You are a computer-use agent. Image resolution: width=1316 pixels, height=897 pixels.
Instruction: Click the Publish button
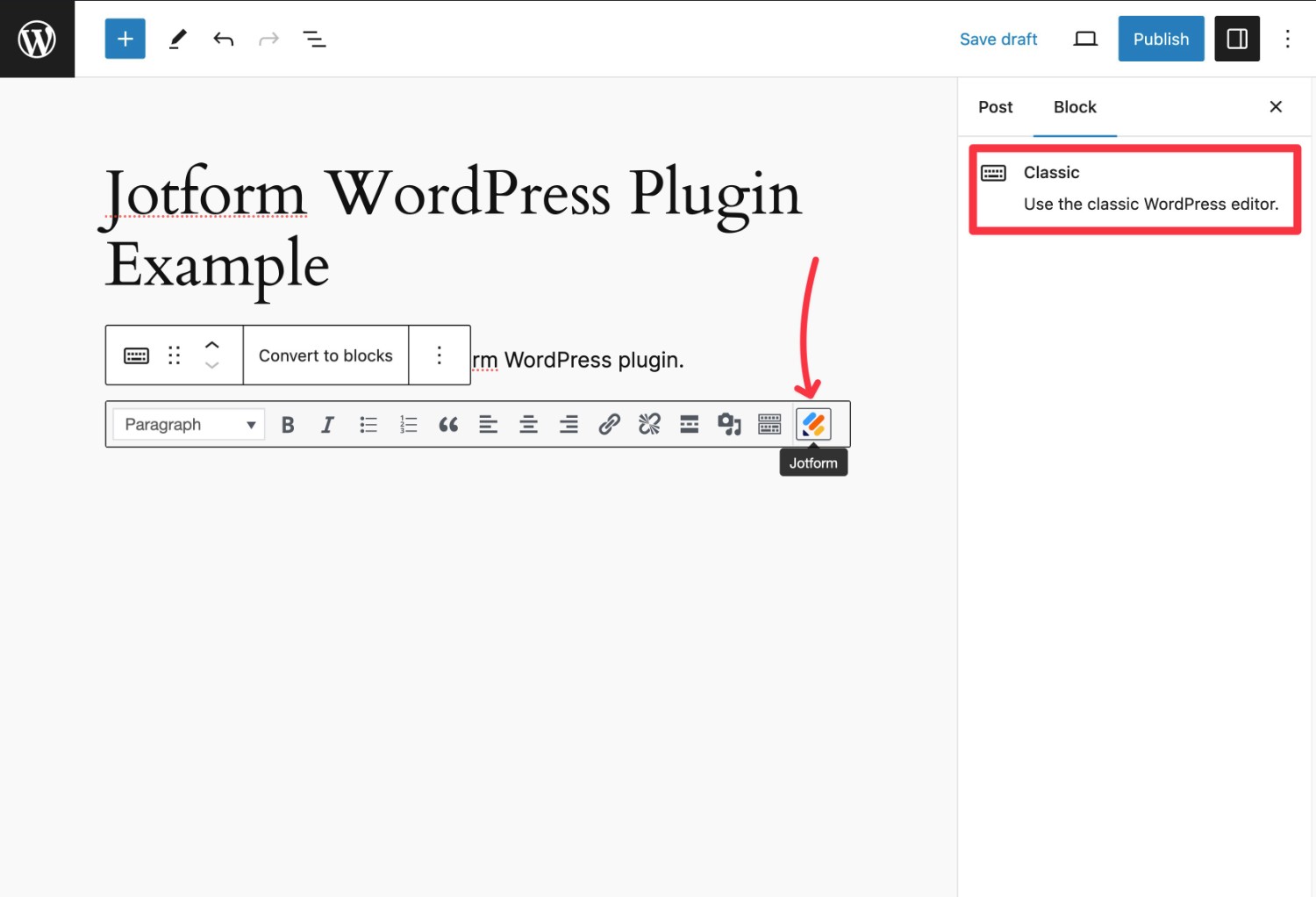[x=1161, y=39]
